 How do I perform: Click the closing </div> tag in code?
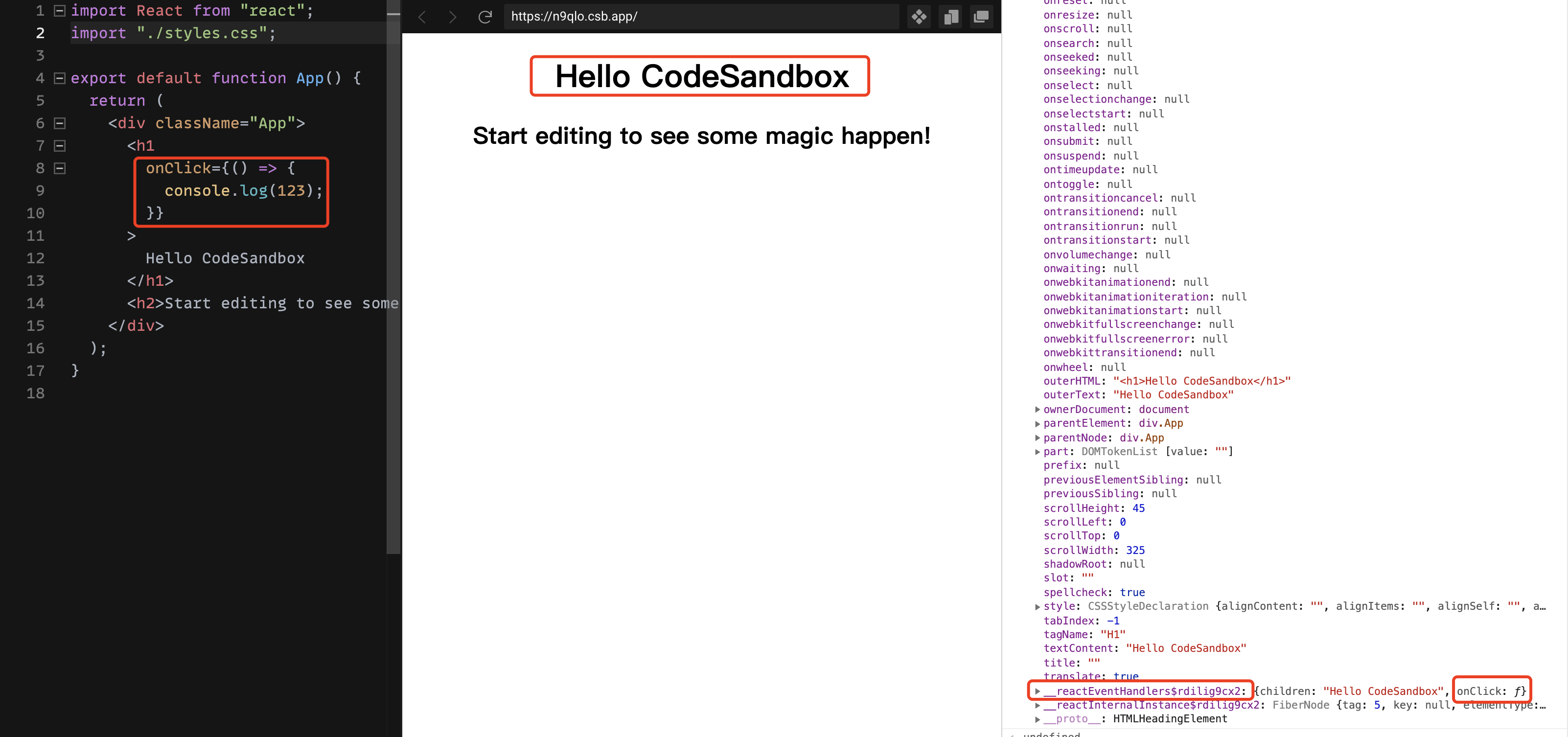pyautogui.click(x=137, y=326)
